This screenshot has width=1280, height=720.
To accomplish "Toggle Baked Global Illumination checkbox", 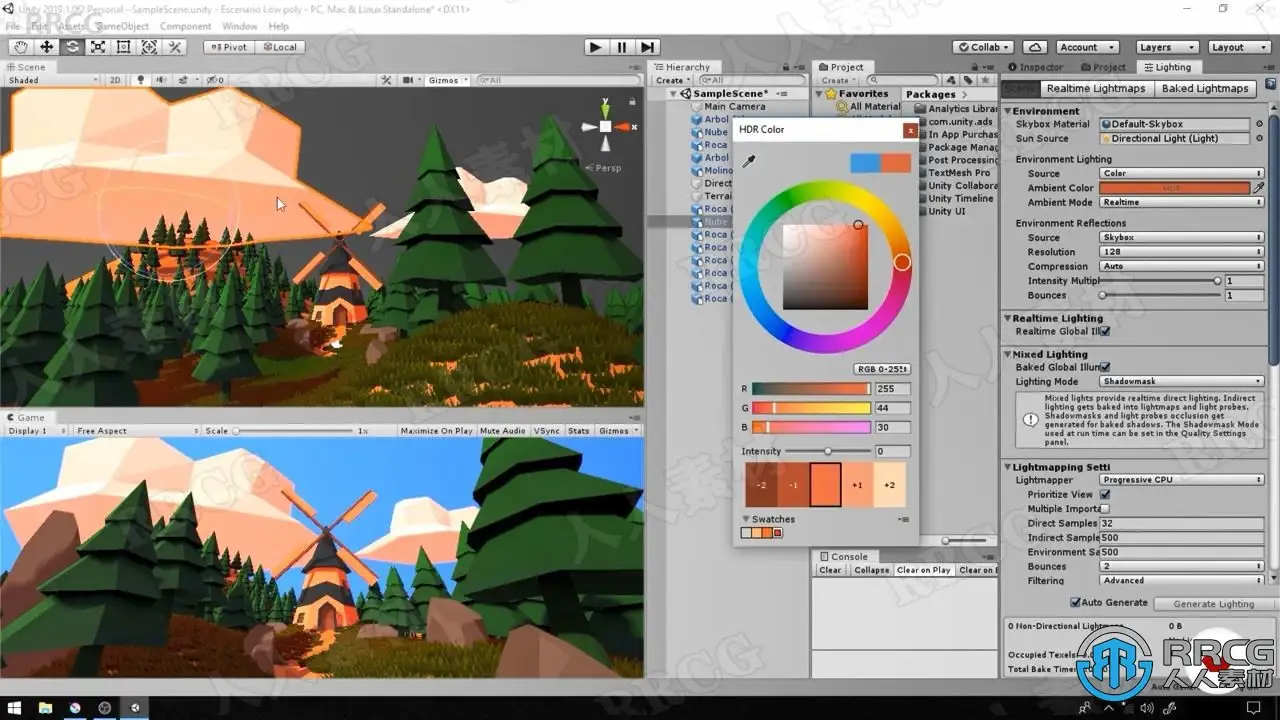I will coord(1105,367).
